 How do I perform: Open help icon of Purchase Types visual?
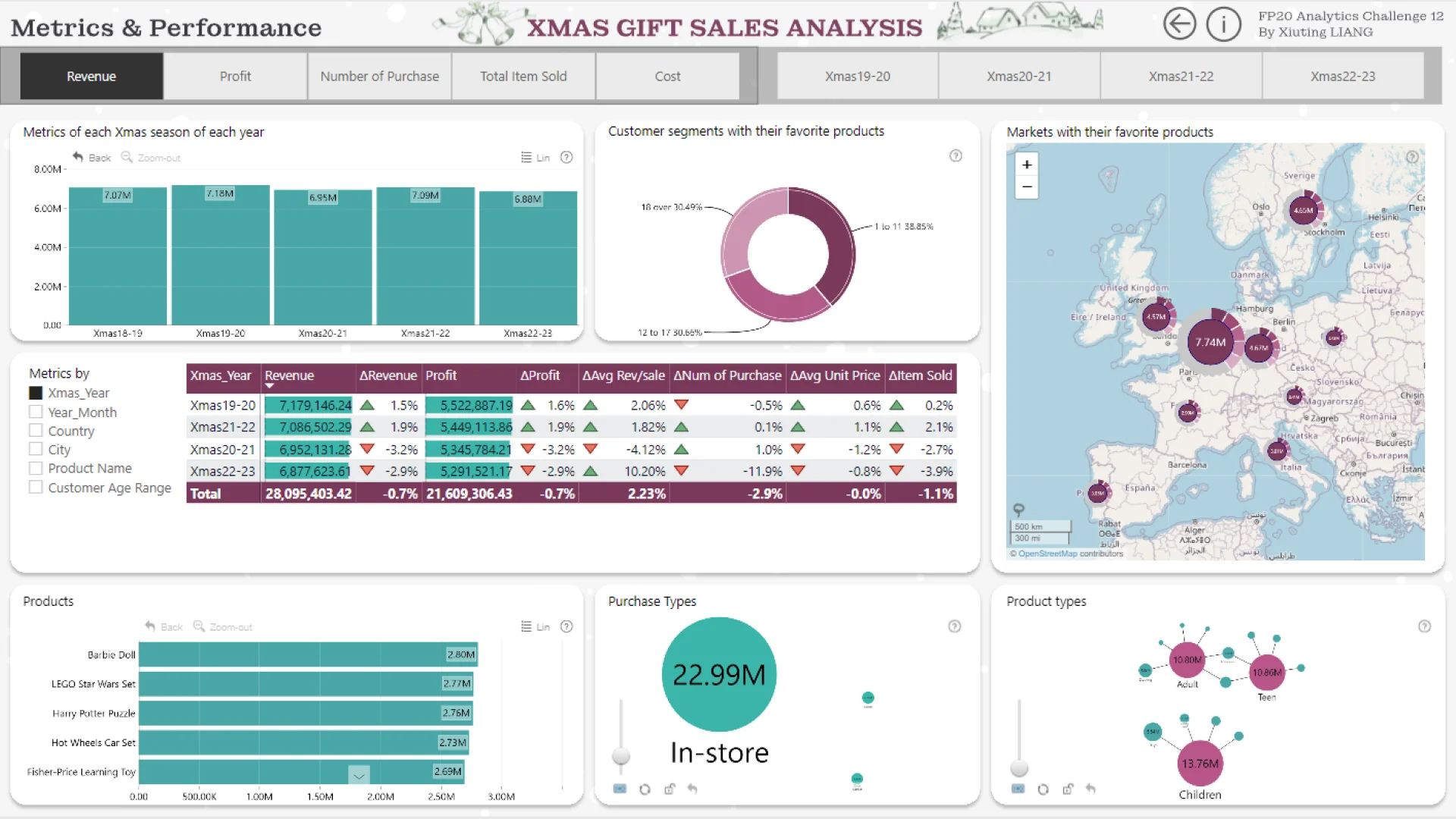(955, 626)
